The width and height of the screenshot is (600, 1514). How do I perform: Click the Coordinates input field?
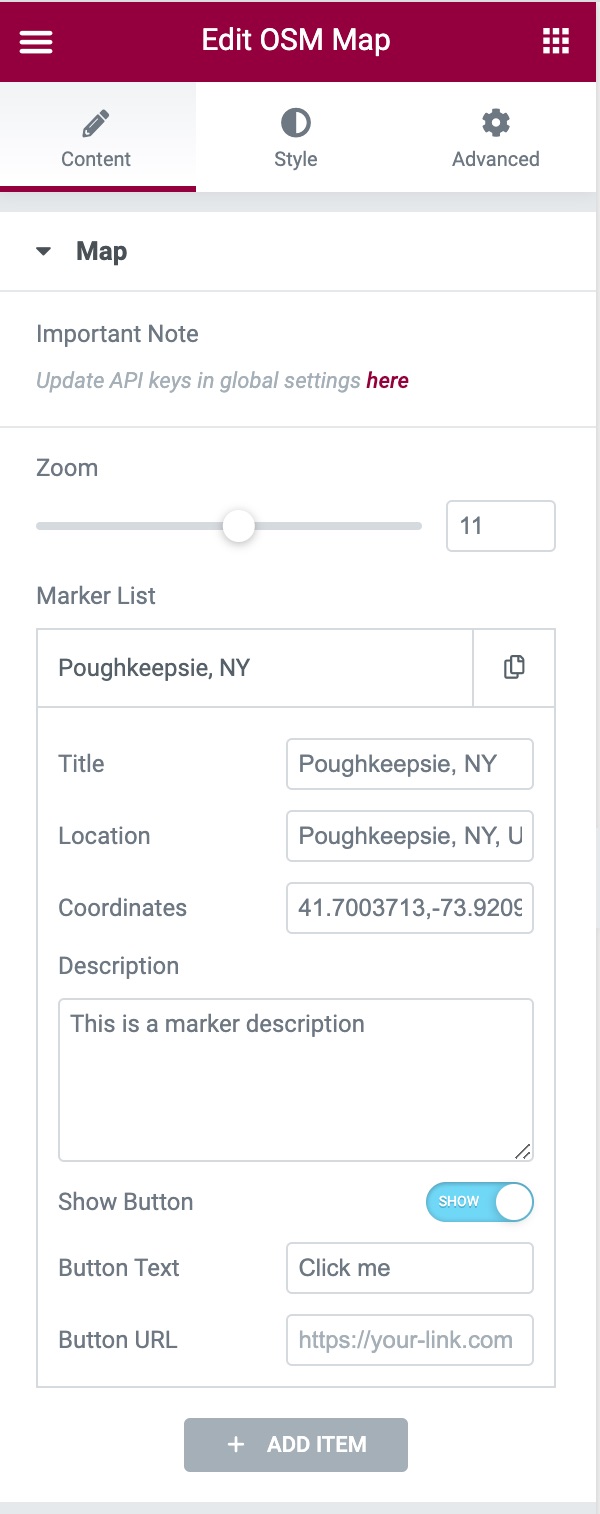pos(410,908)
